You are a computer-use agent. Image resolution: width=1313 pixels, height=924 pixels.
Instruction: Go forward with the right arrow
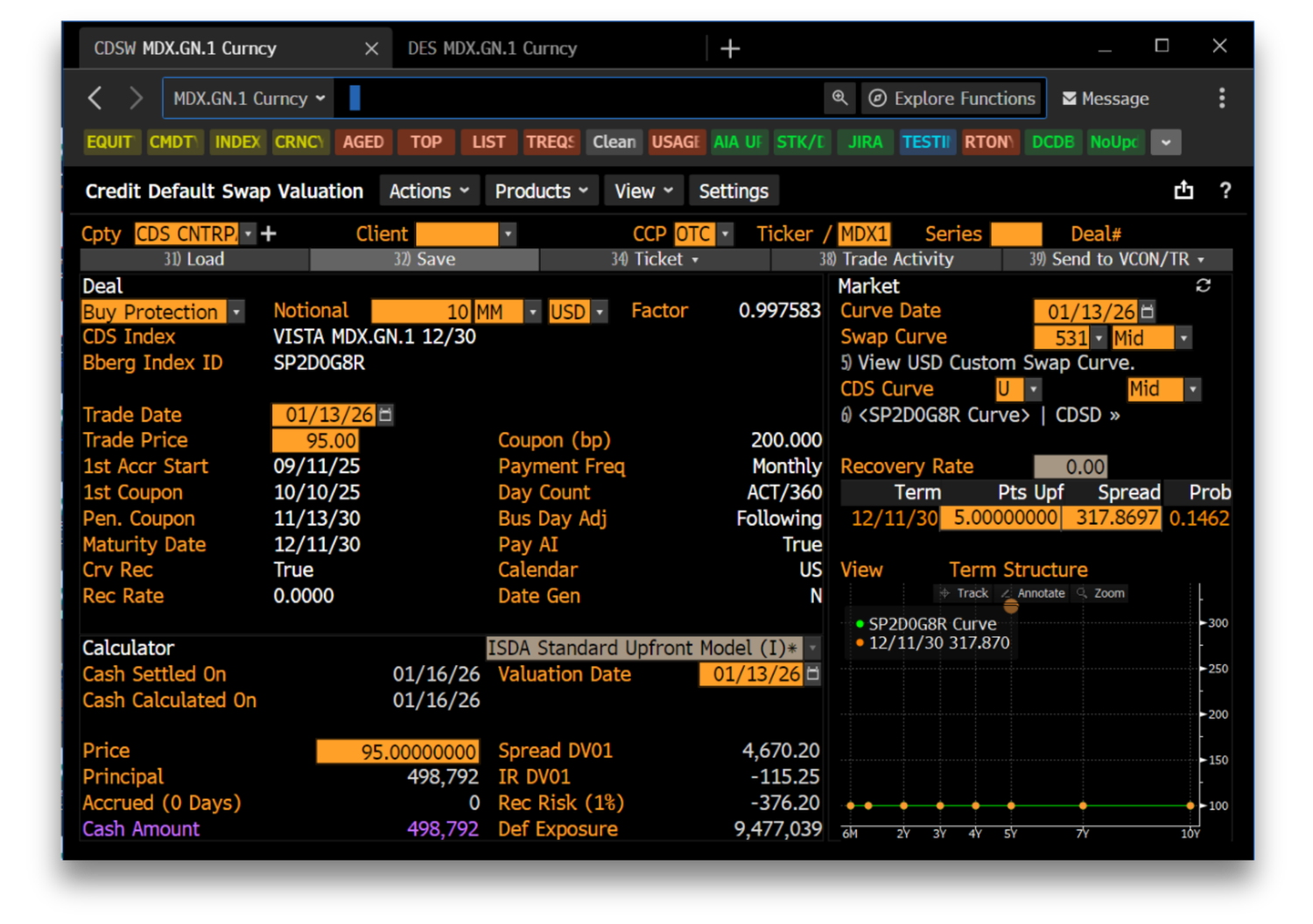click(135, 98)
